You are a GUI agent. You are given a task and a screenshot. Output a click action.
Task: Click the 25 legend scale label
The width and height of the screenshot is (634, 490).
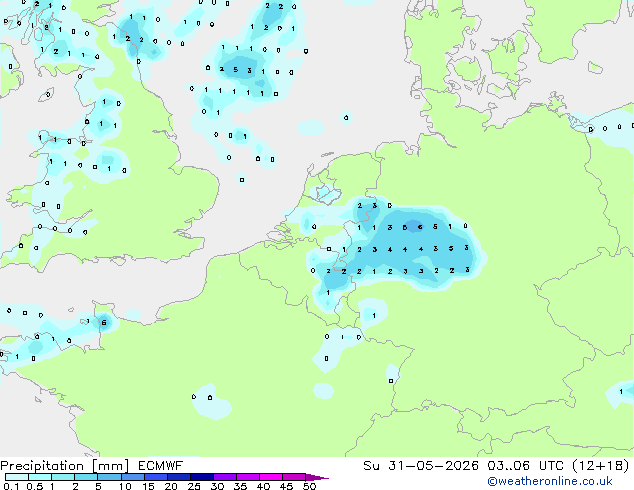click(194, 486)
